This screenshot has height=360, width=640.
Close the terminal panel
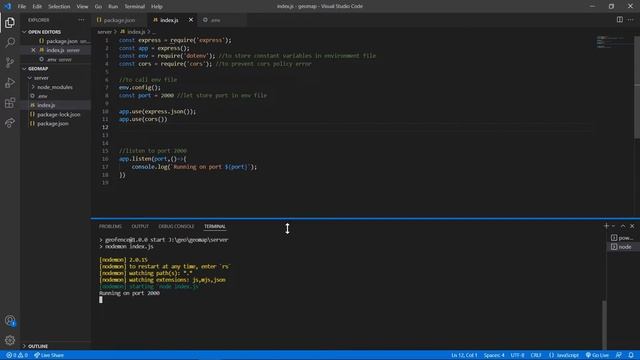(632, 226)
